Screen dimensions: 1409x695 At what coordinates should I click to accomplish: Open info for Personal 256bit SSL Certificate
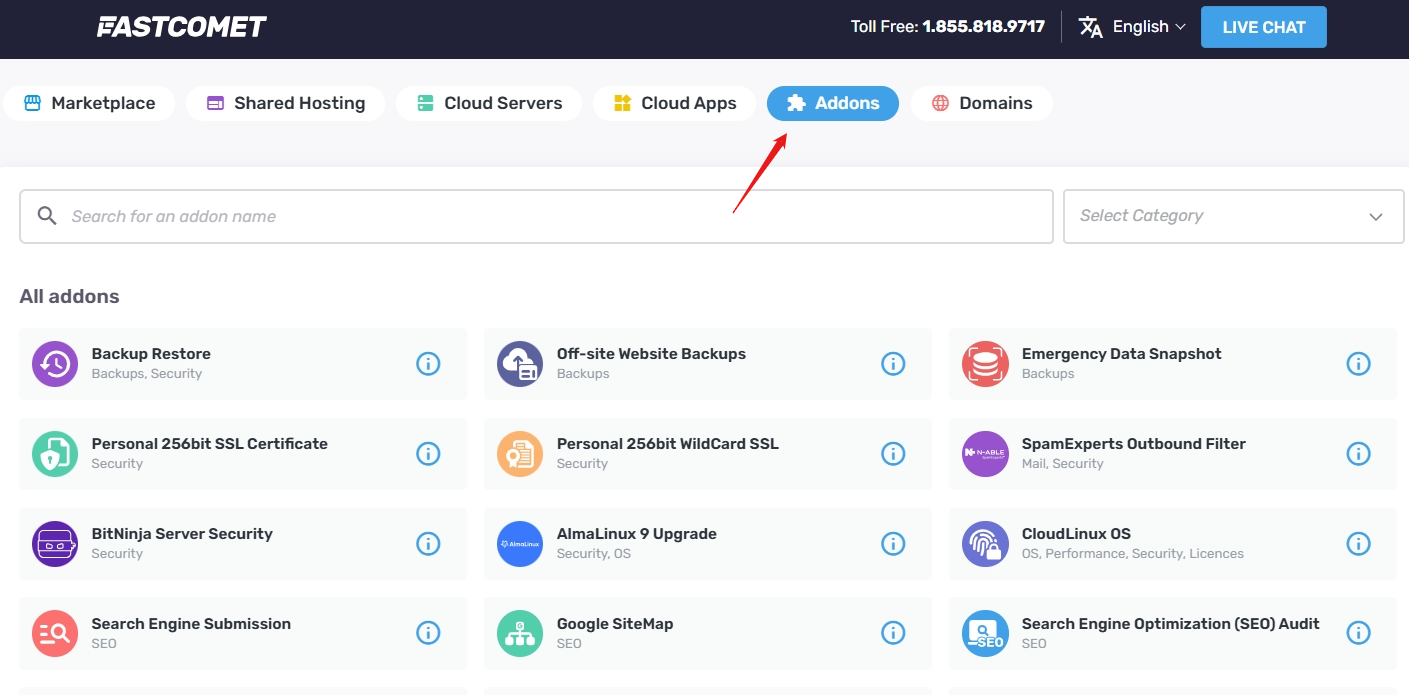point(428,454)
